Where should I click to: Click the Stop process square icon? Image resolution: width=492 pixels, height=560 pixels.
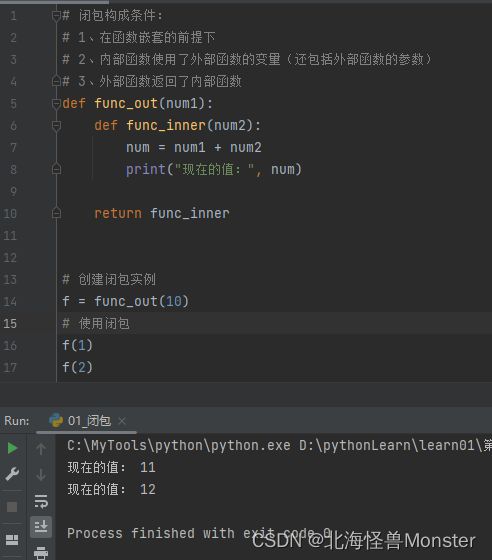[12, 507]
